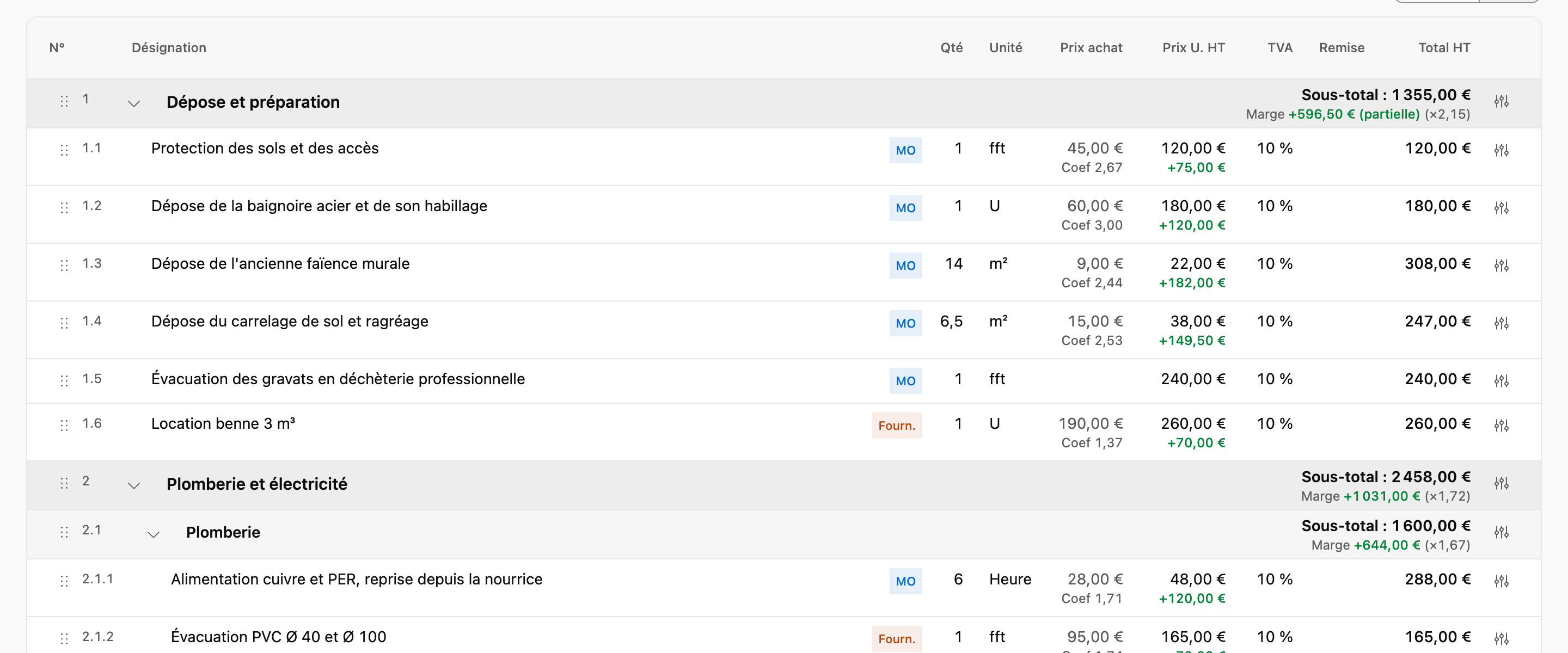1568x653 pixels.
Task: Click Fourn. tag on Location benne line
Action: pyautogui.click(x=897, y=426)
